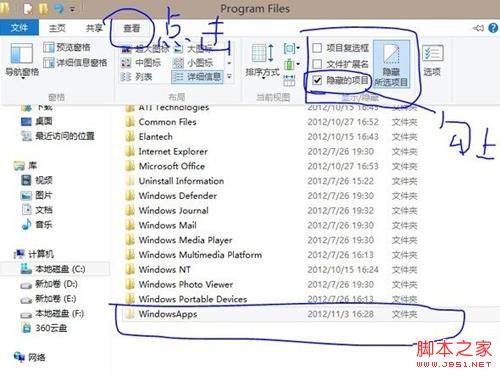Collapse the ribbon with the arrow icon
This screenshot has width=500, height=375.
click(x=478, y=28)
